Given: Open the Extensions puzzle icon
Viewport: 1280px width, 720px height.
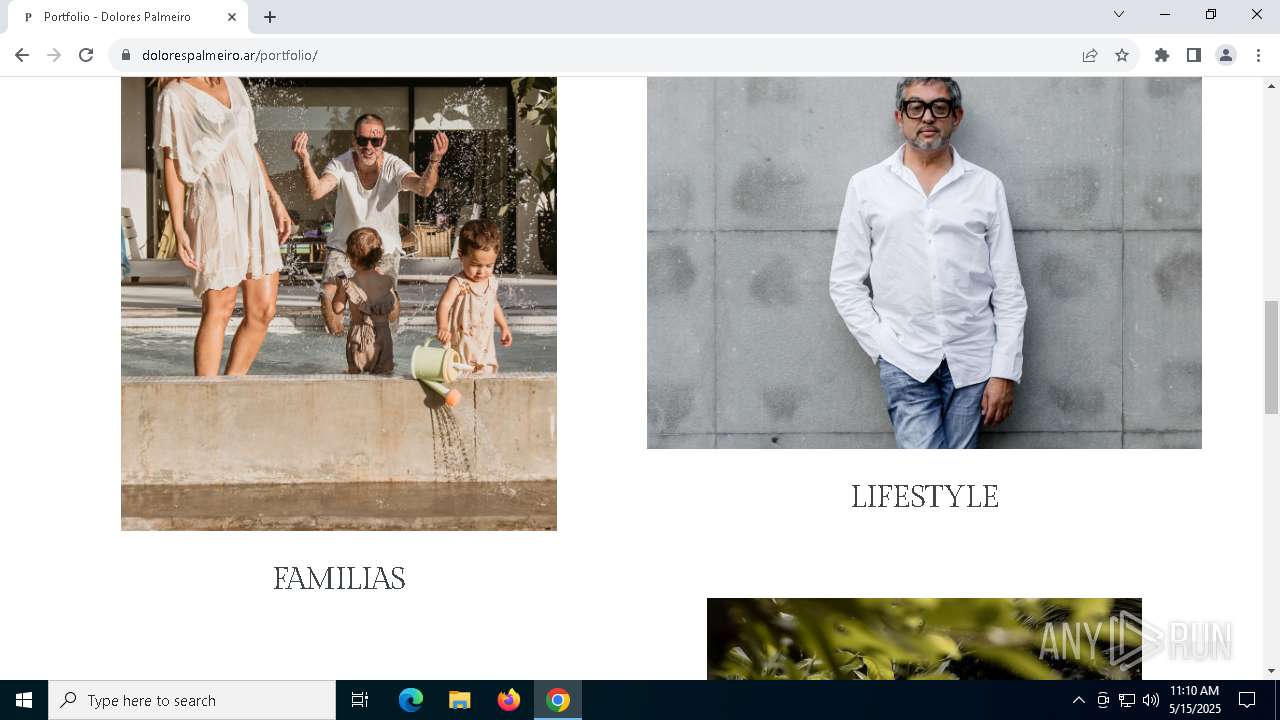Looking at the screenshot, I should (x=1162, y=55).
